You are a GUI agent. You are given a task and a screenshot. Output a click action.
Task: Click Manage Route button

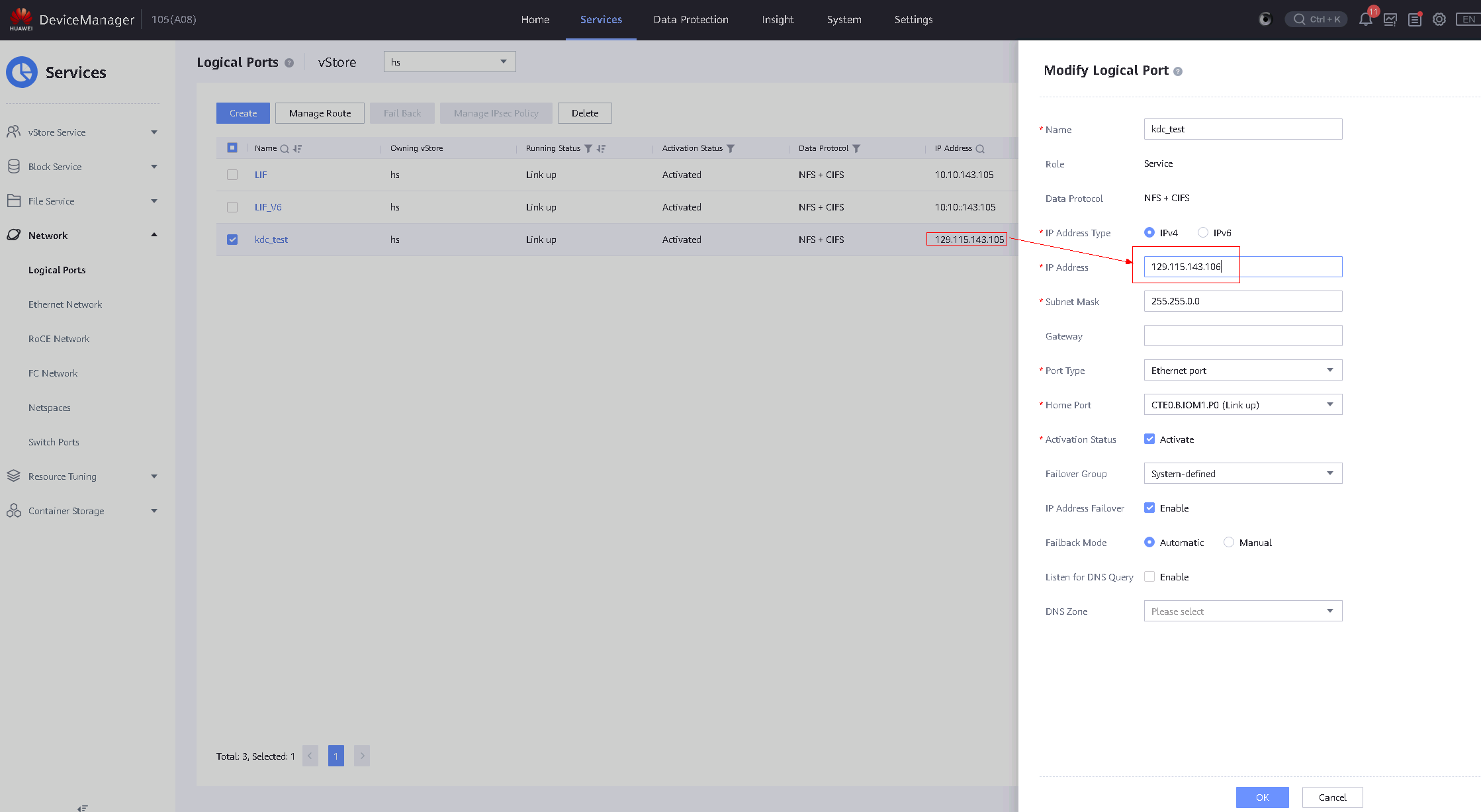pos(320,113)
